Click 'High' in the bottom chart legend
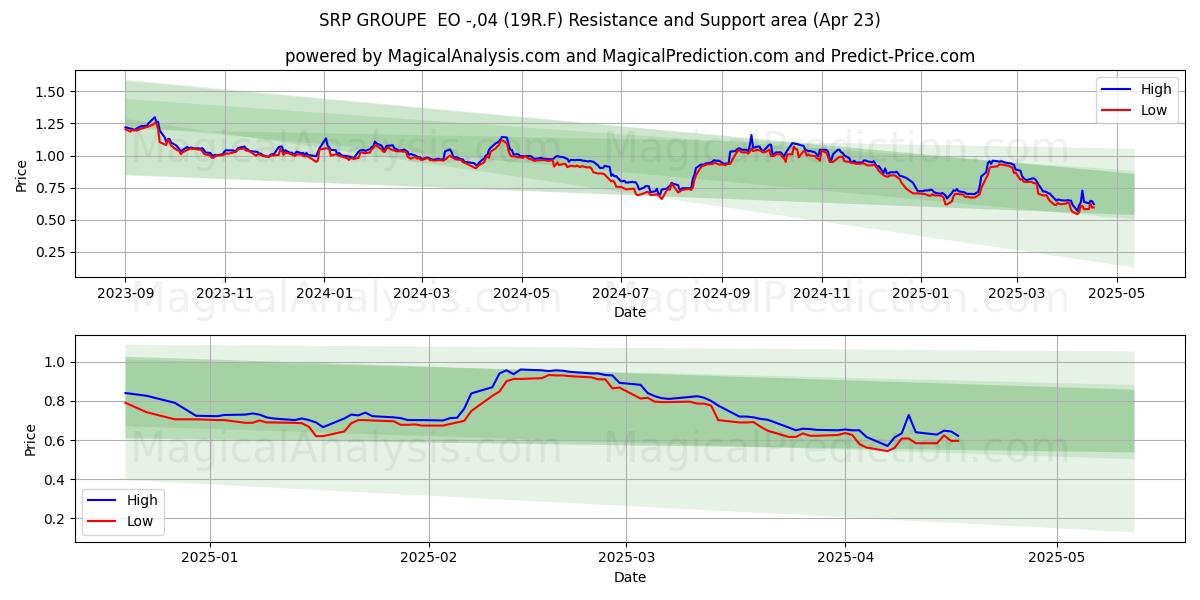Viewport: 1200px width, 600px height. [x=141, y=500]
